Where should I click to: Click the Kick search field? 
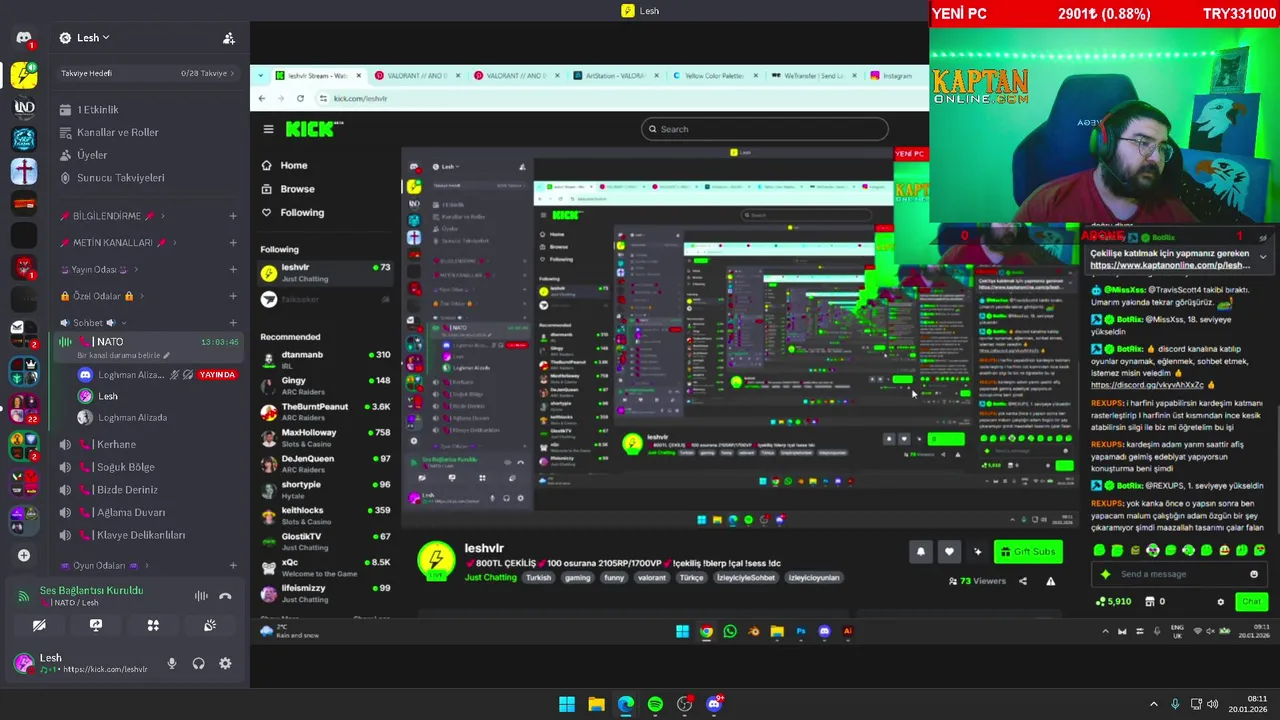coord(765,129)
